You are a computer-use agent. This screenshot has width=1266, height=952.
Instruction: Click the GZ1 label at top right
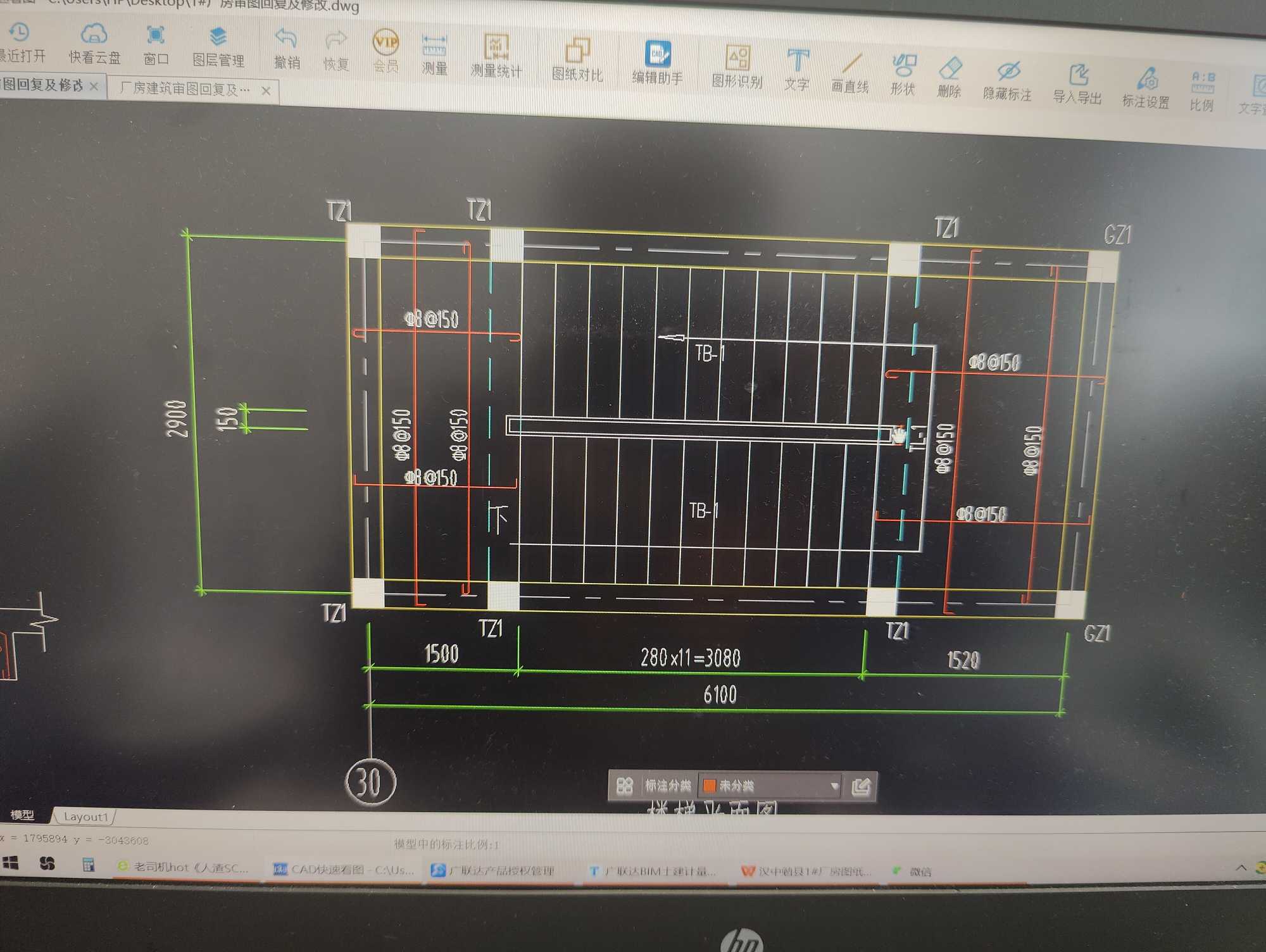coord(1117,235)
